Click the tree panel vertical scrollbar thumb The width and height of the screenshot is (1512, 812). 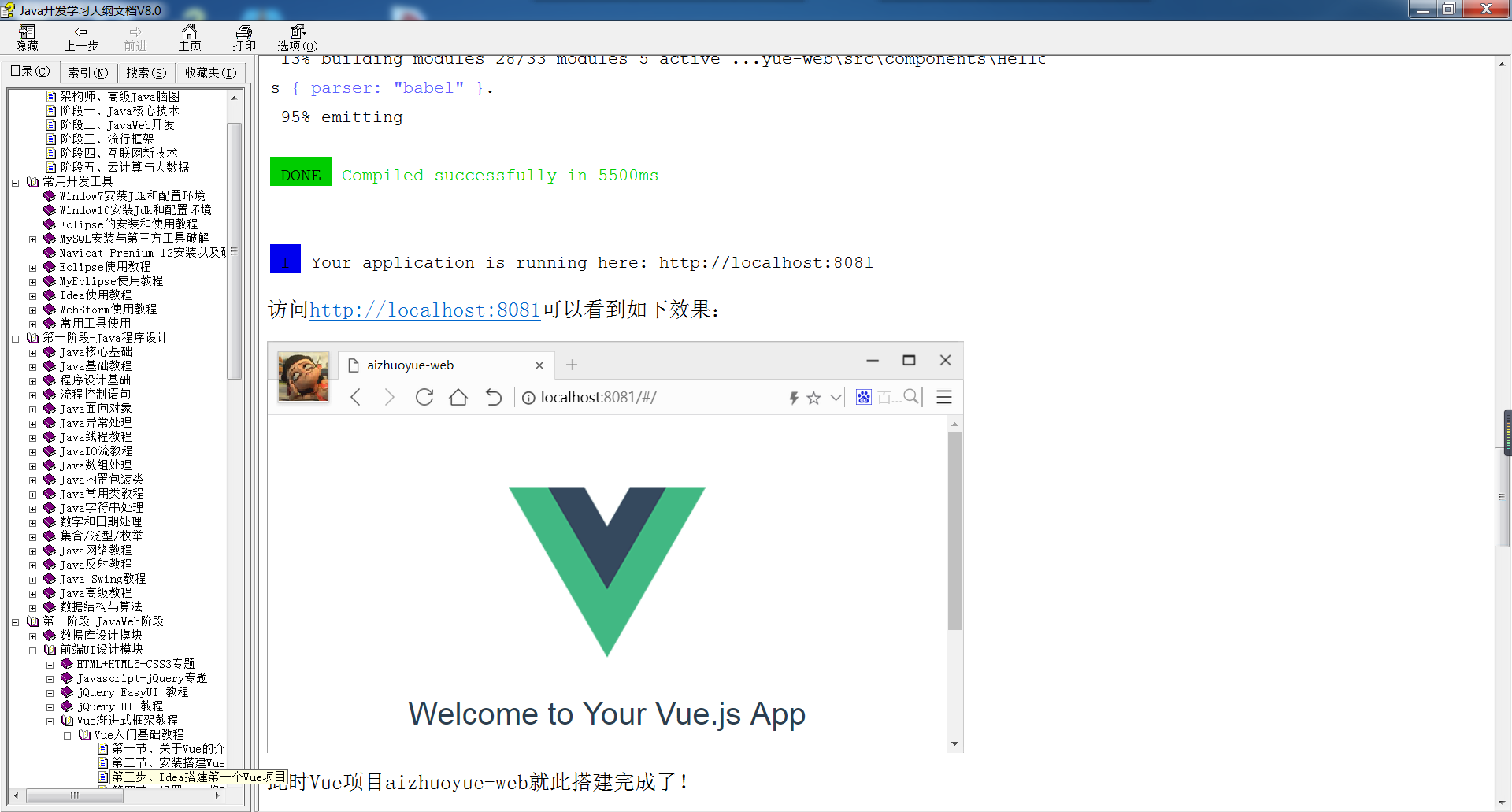click(x=234, y=250)
